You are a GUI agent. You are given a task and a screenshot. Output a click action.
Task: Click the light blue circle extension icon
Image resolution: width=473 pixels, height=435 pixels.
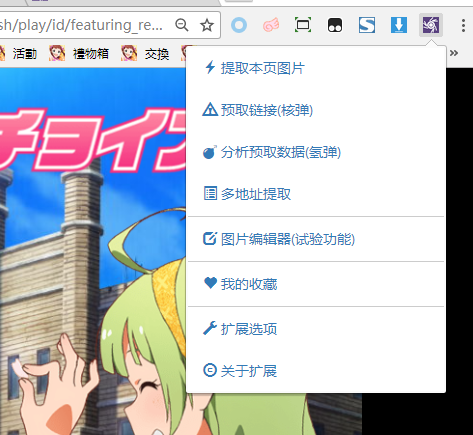point(239,25)
